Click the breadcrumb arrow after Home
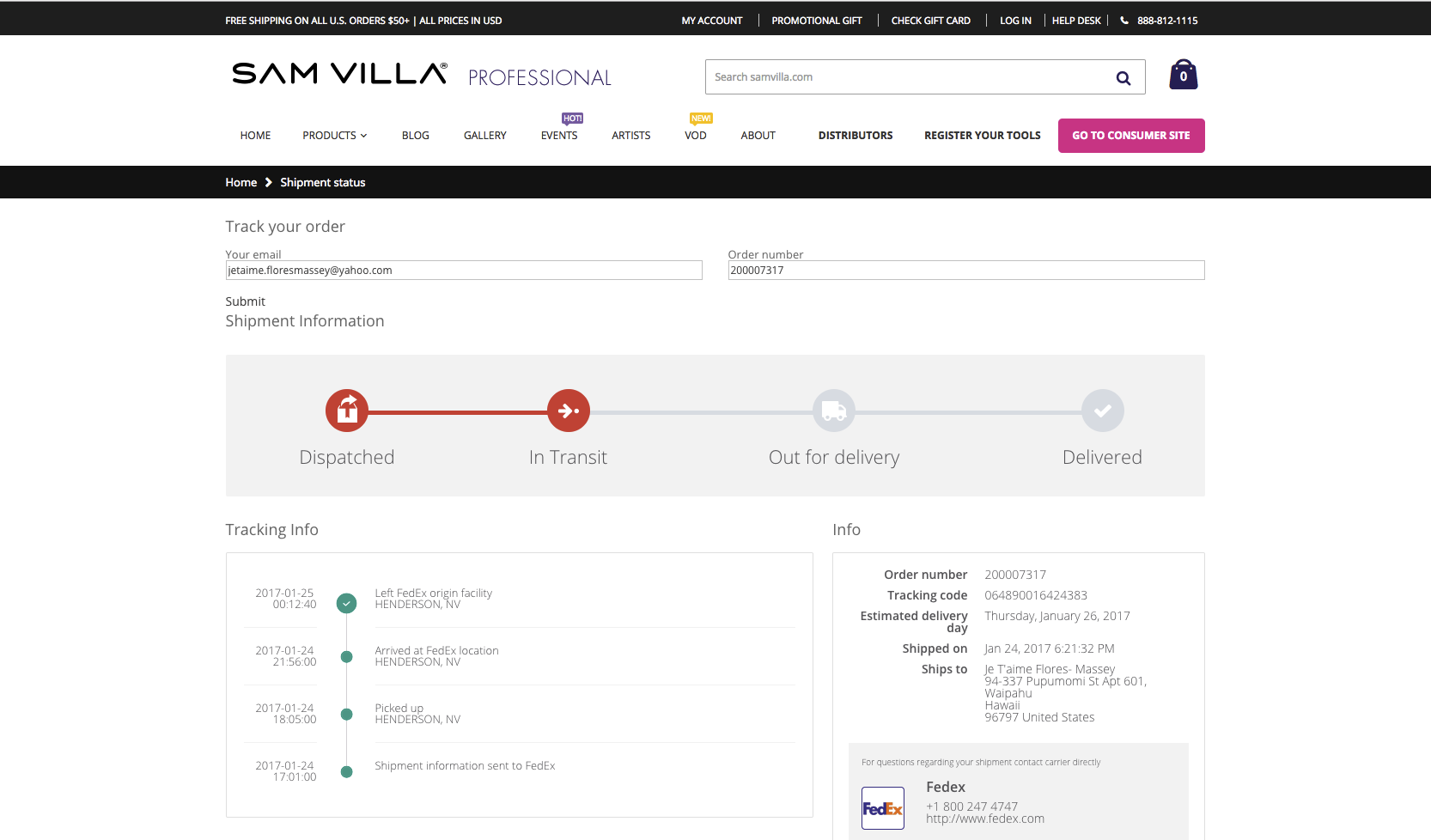 pos(266,182)
